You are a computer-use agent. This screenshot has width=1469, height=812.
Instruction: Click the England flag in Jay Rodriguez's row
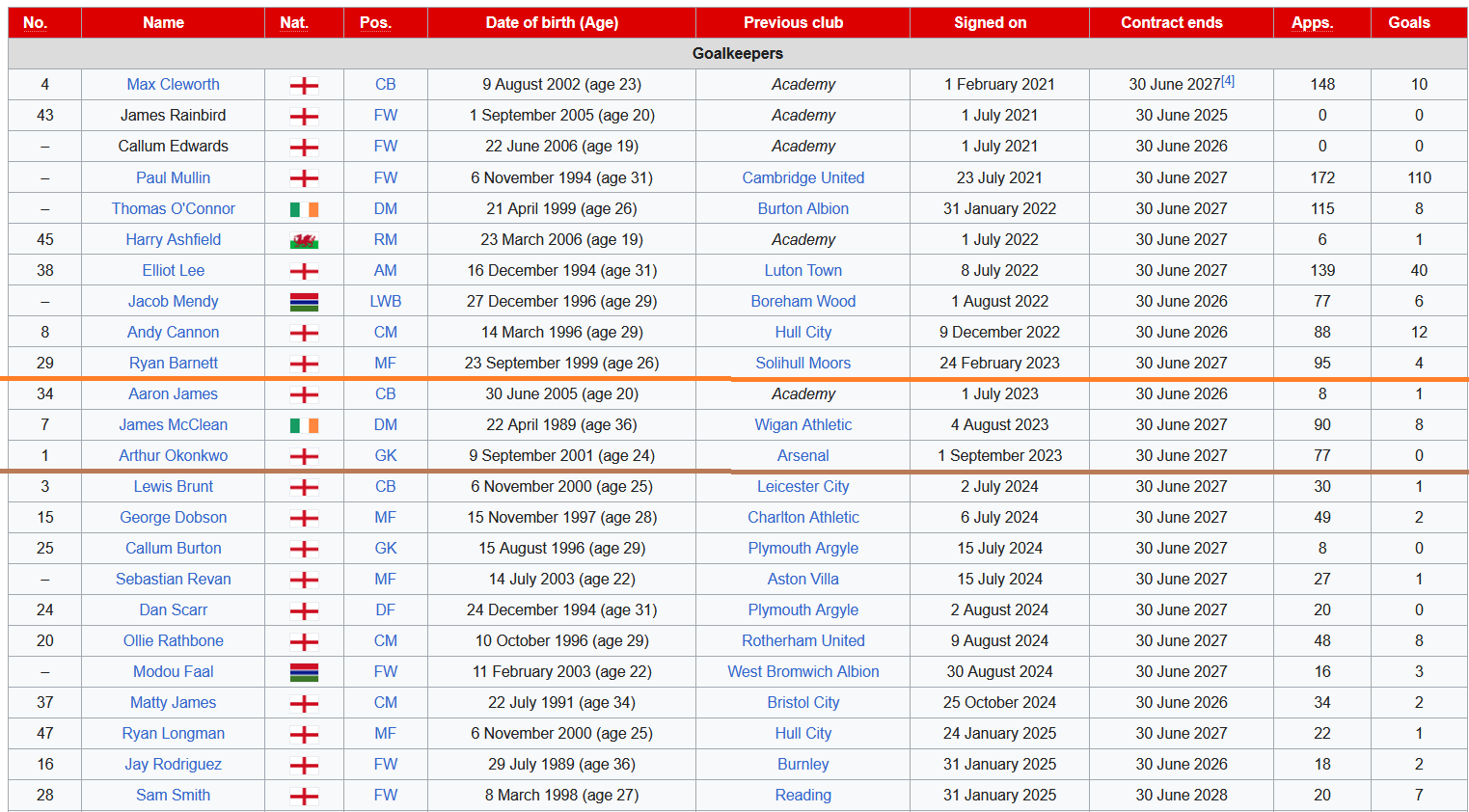pyautogui.click(x=304, y=765)
